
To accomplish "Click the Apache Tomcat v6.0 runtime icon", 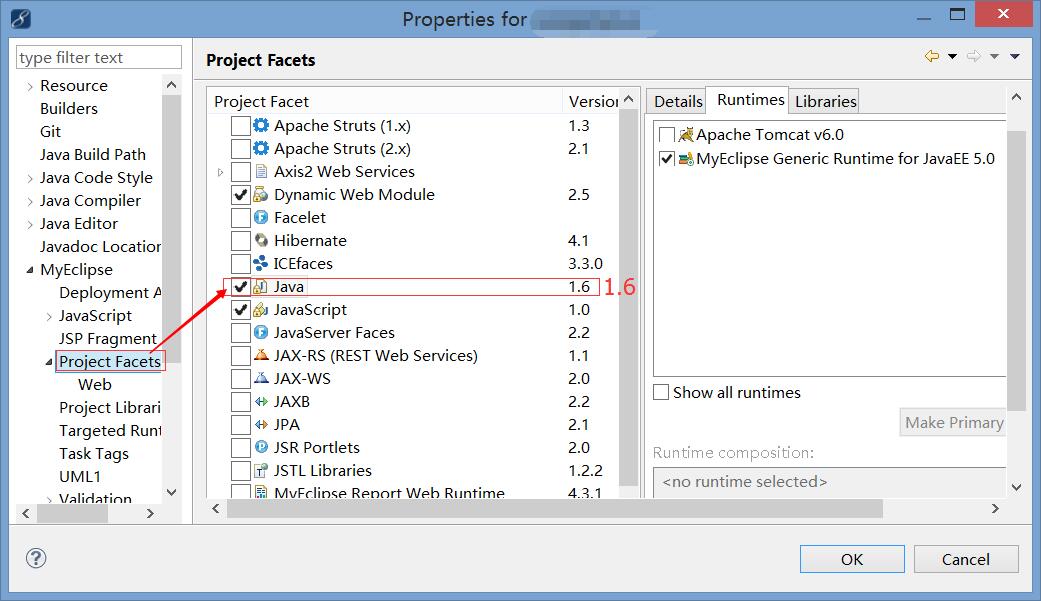I will point(686,135).
